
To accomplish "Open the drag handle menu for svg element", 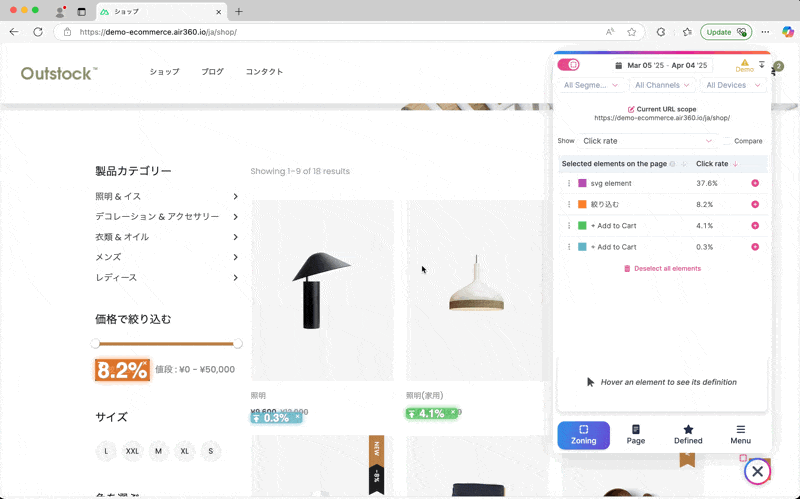I will click(569, 183).
